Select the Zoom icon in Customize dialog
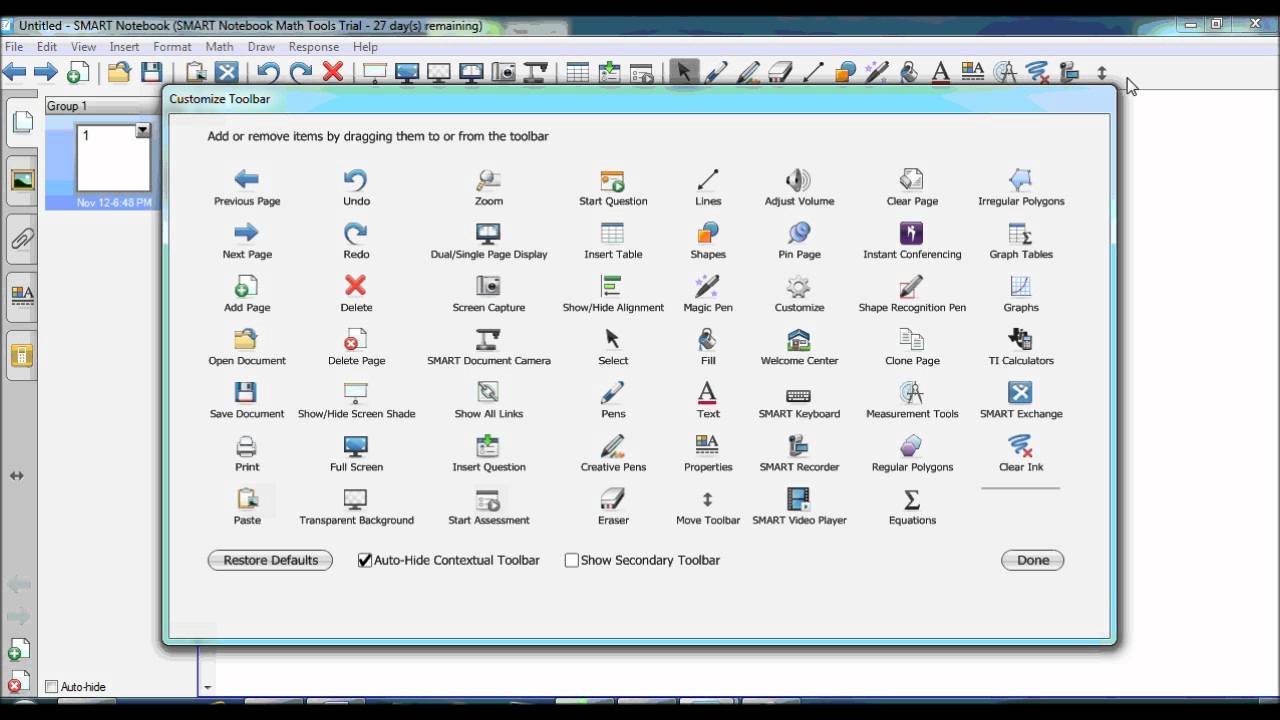Viewport: 1280px width, 720px height. 488,180
